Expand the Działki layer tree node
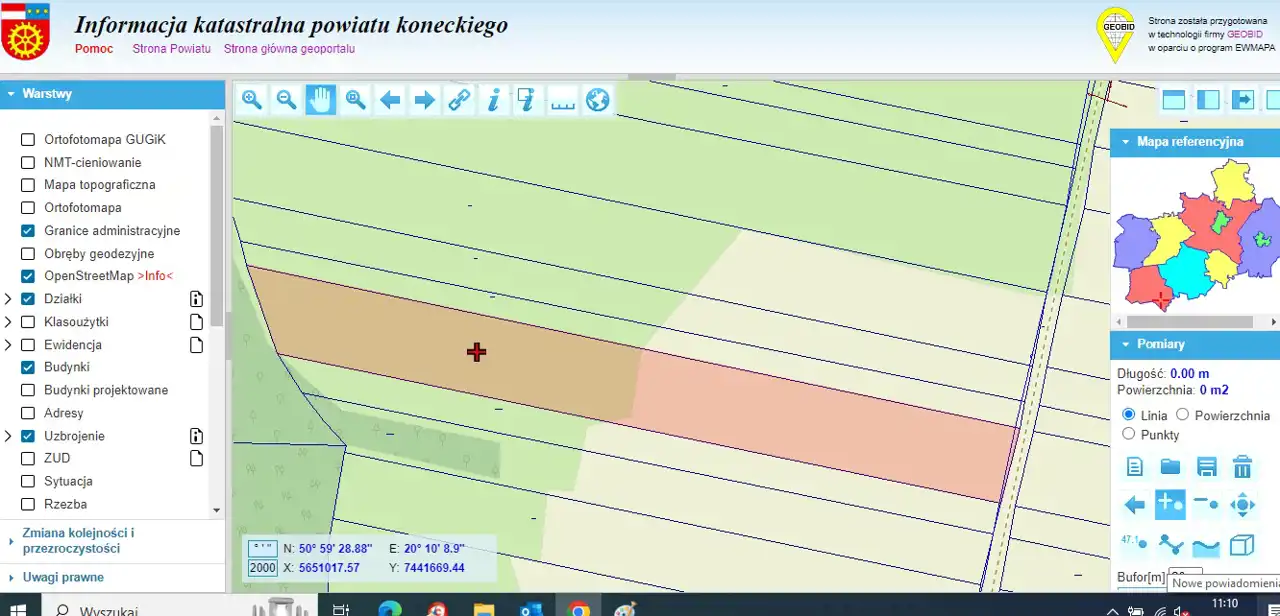Image resolution: width=1280 pixels, height=616 pixels. pyautogui.click(x=9, y=299)
